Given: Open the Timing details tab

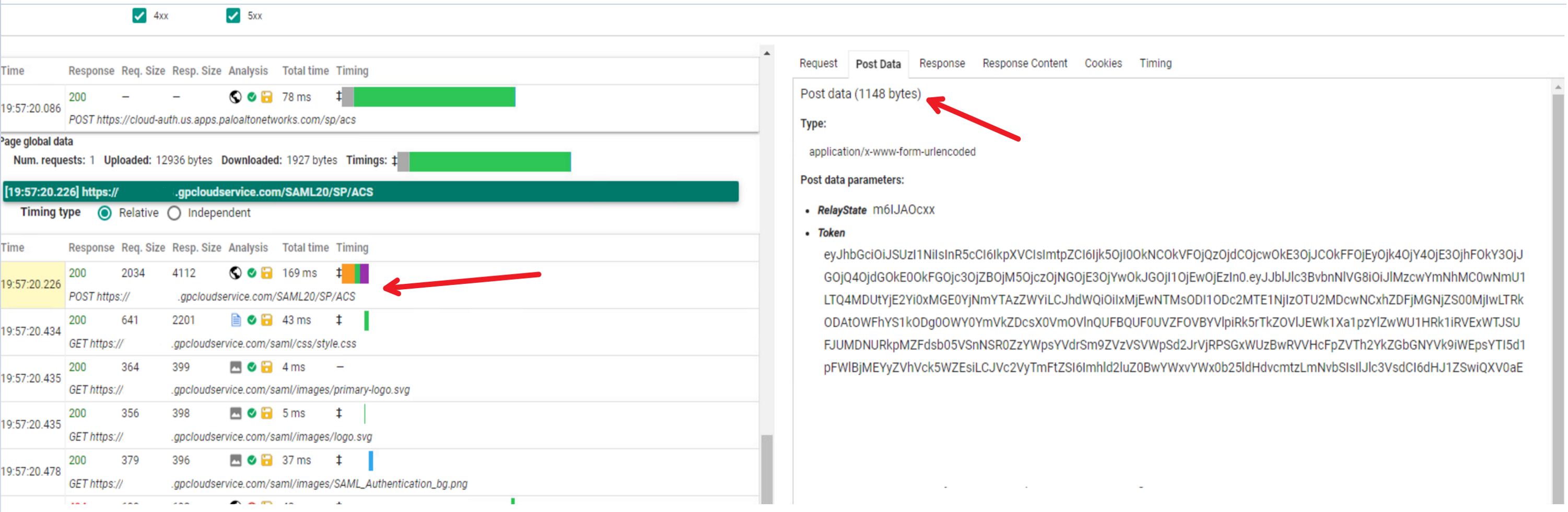Looking at the screenshot, I should 1155,63.
